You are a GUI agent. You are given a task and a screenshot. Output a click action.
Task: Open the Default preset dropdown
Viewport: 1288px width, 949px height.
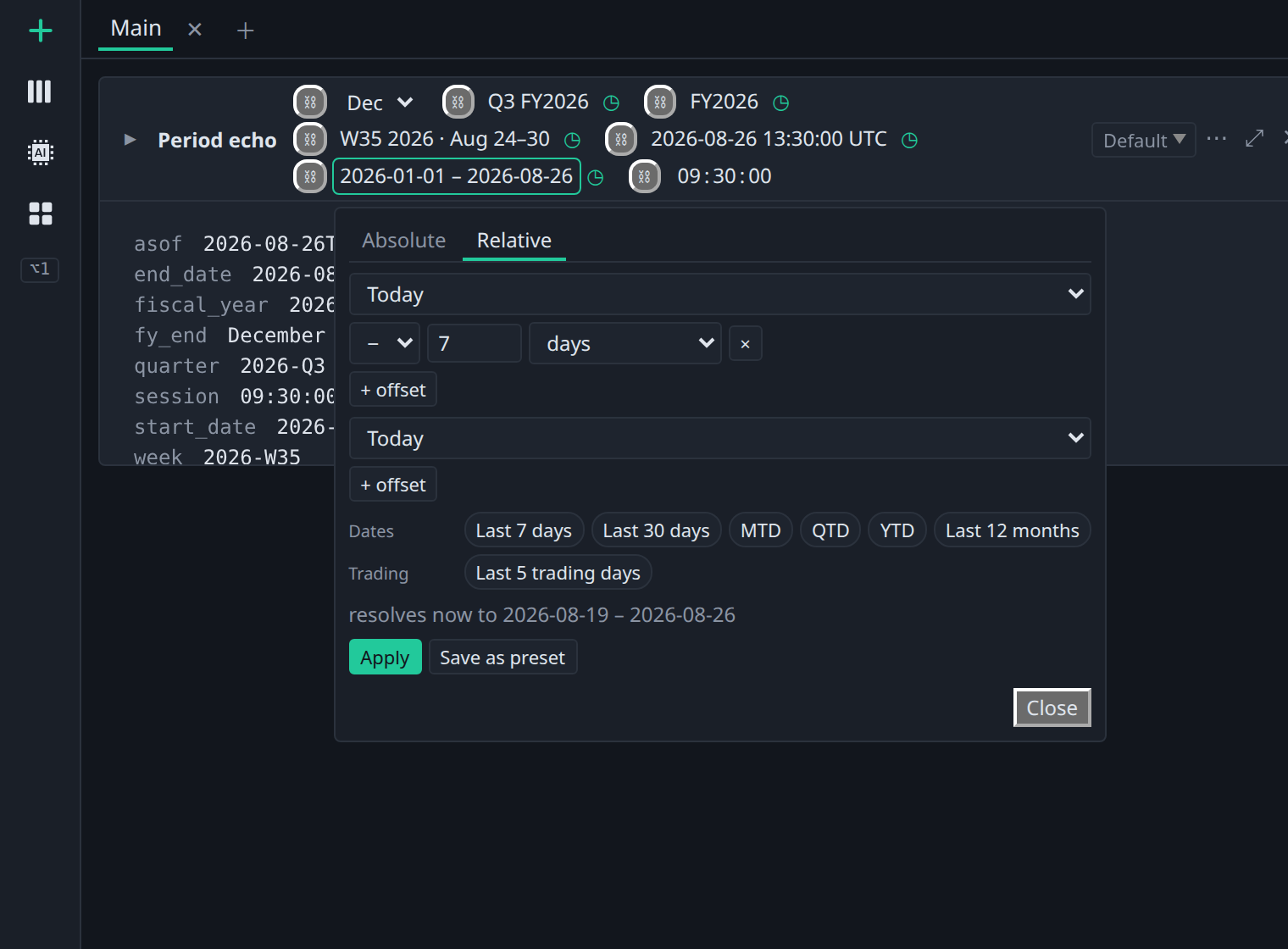[1143, 140]
